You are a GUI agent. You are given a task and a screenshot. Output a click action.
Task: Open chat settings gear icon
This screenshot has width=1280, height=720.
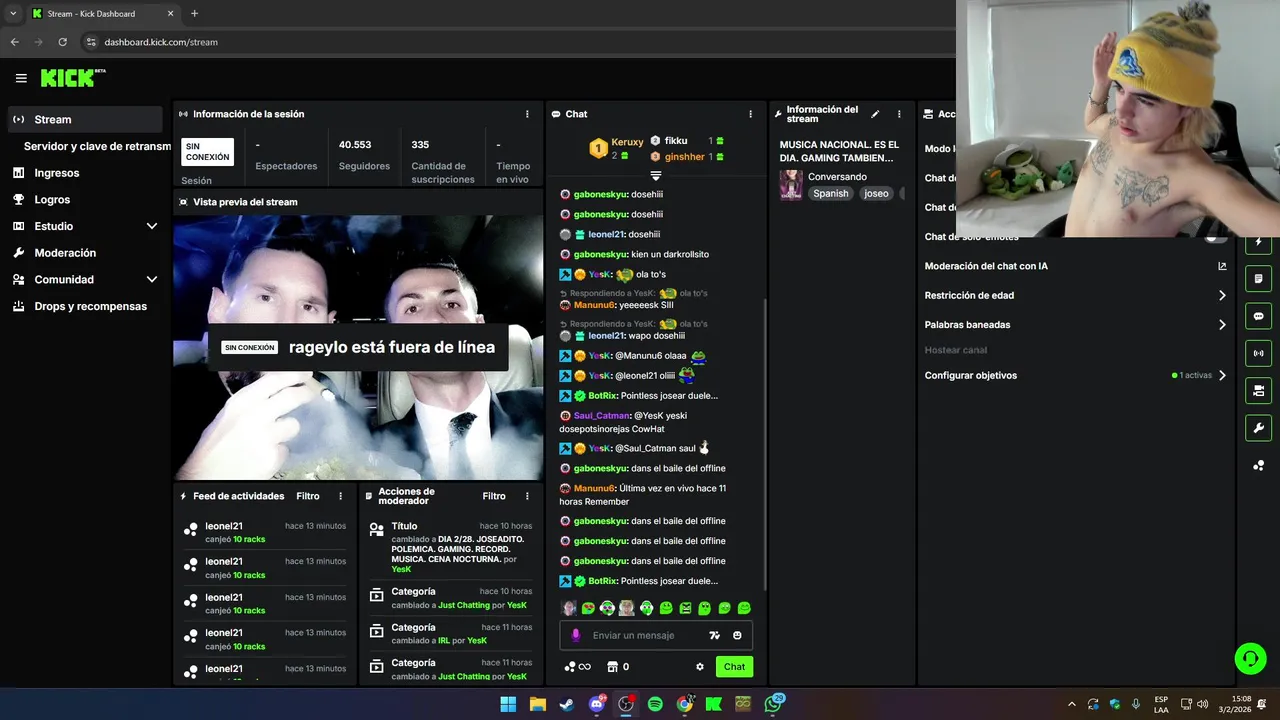point(700,667)
